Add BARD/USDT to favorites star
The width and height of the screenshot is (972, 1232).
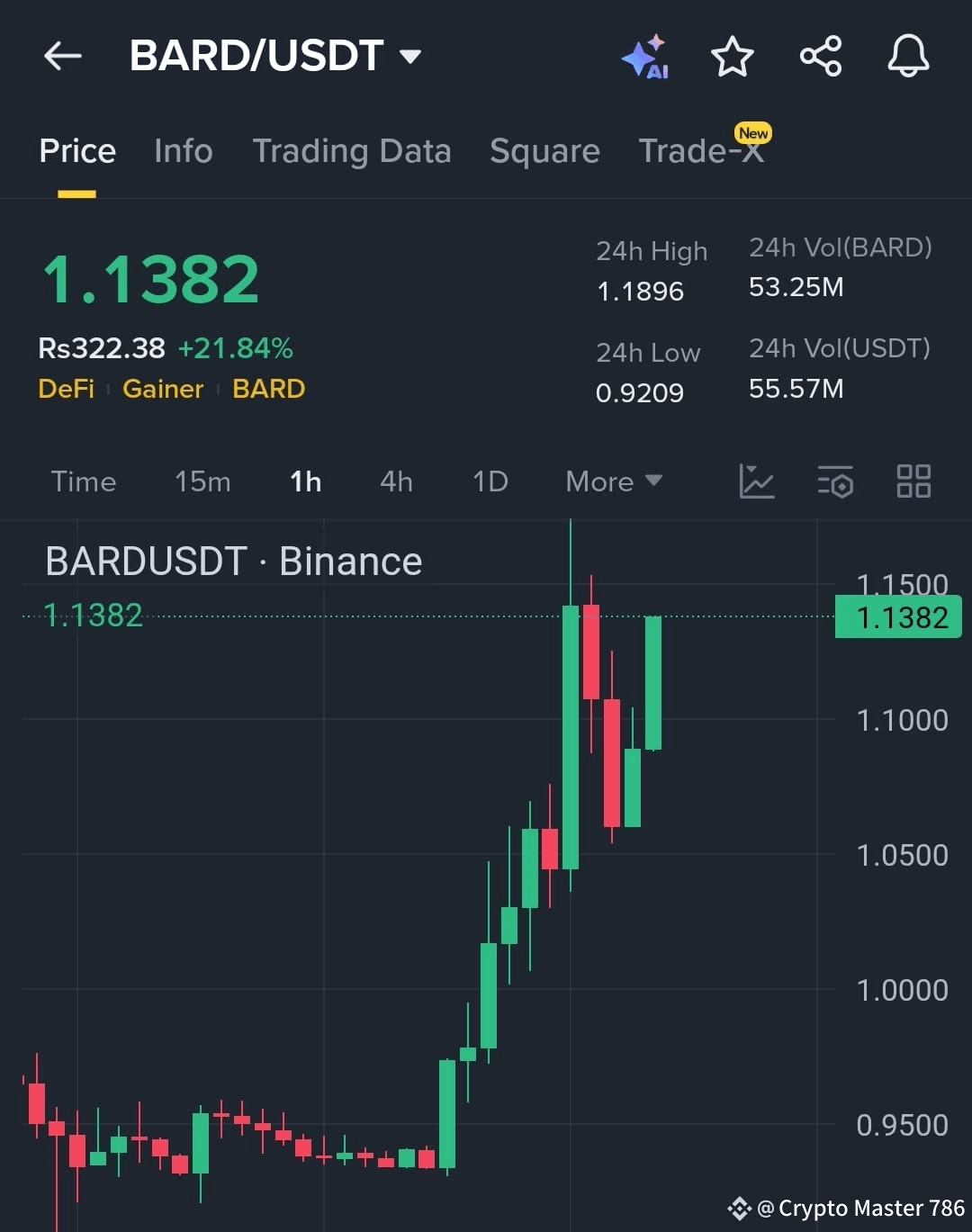pyautogui.click(x=732, y=57)
